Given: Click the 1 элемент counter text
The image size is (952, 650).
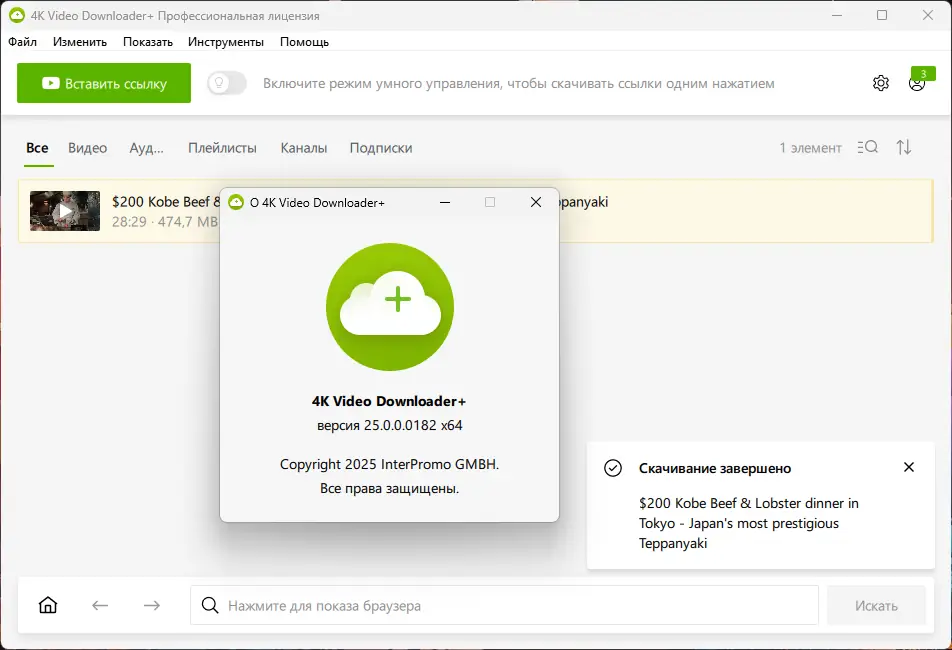Looking at the screenshot, I should click(811, 147).
